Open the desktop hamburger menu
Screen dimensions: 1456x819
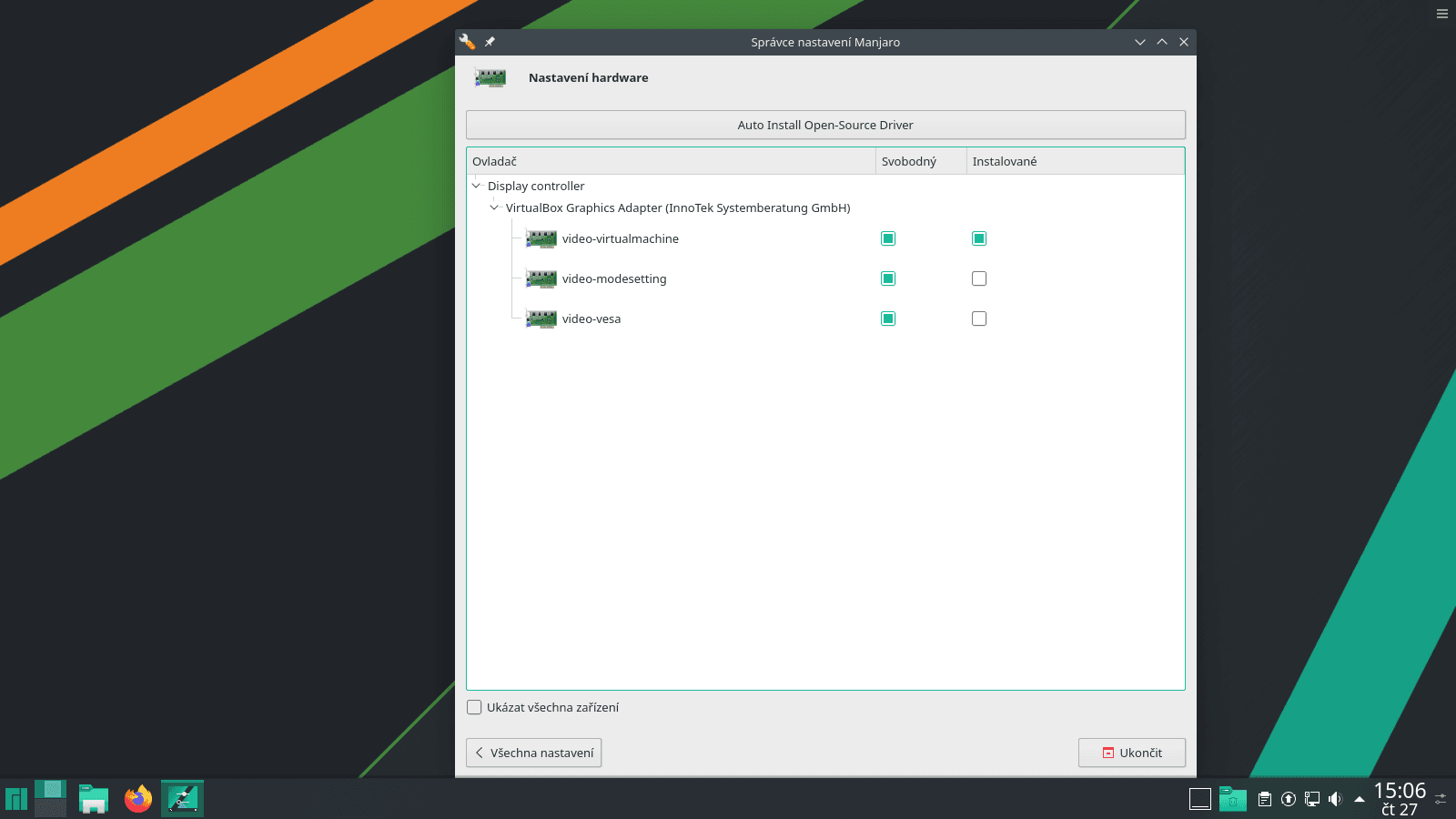point(1442,14)
